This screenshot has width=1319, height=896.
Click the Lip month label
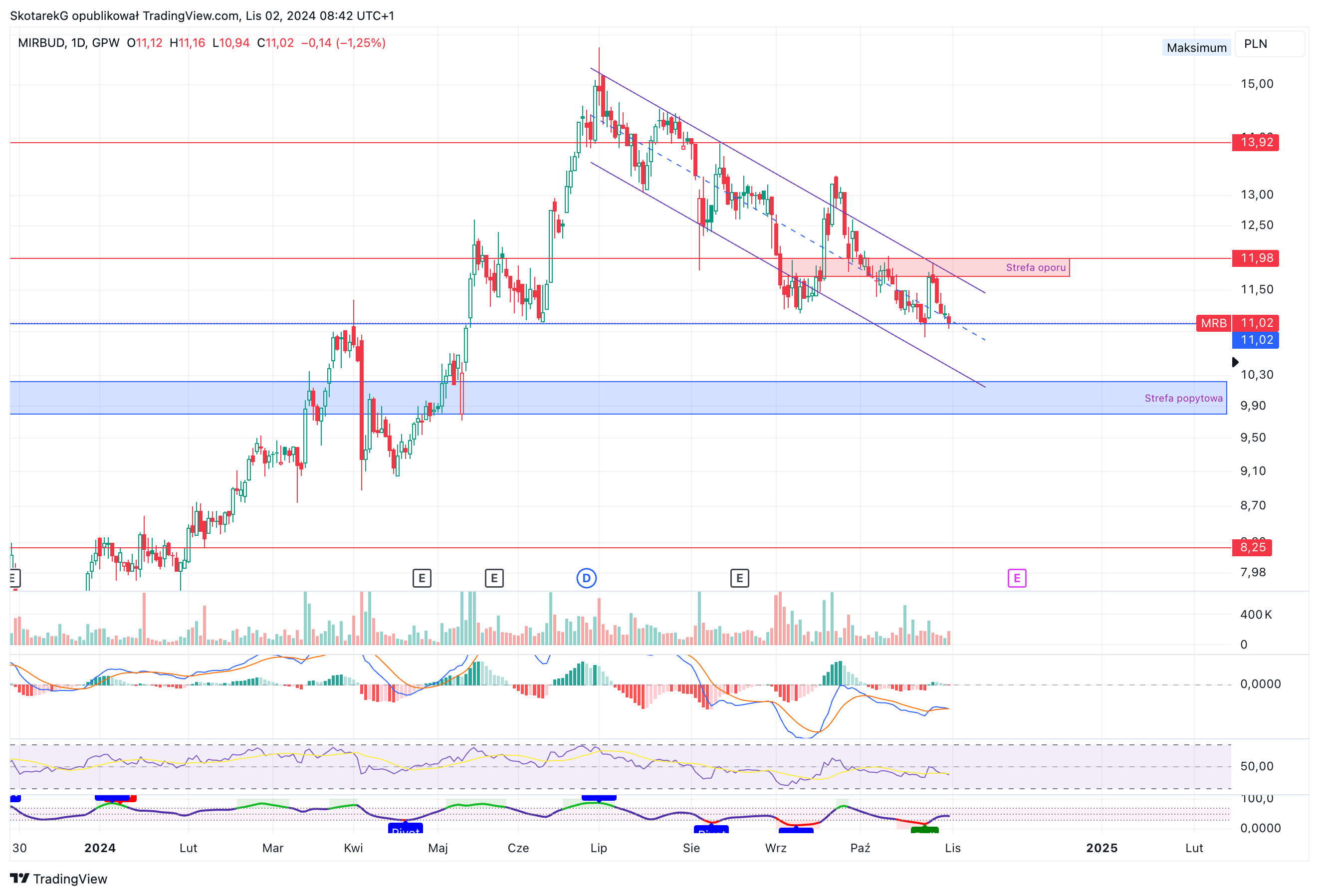tap(599, 848)
